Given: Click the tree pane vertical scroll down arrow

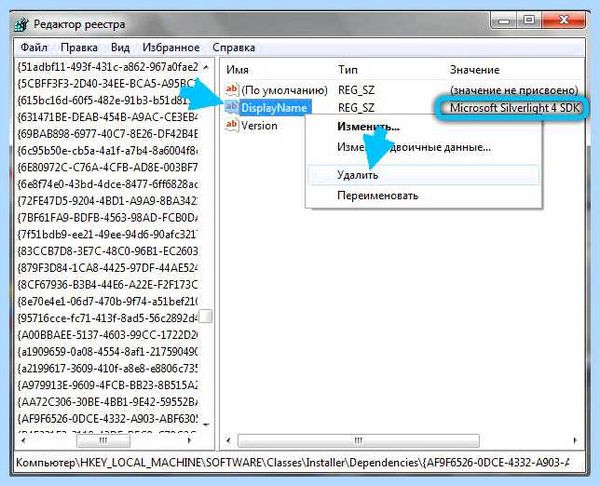Looking at the screenshot, I should tap(206, 424).
